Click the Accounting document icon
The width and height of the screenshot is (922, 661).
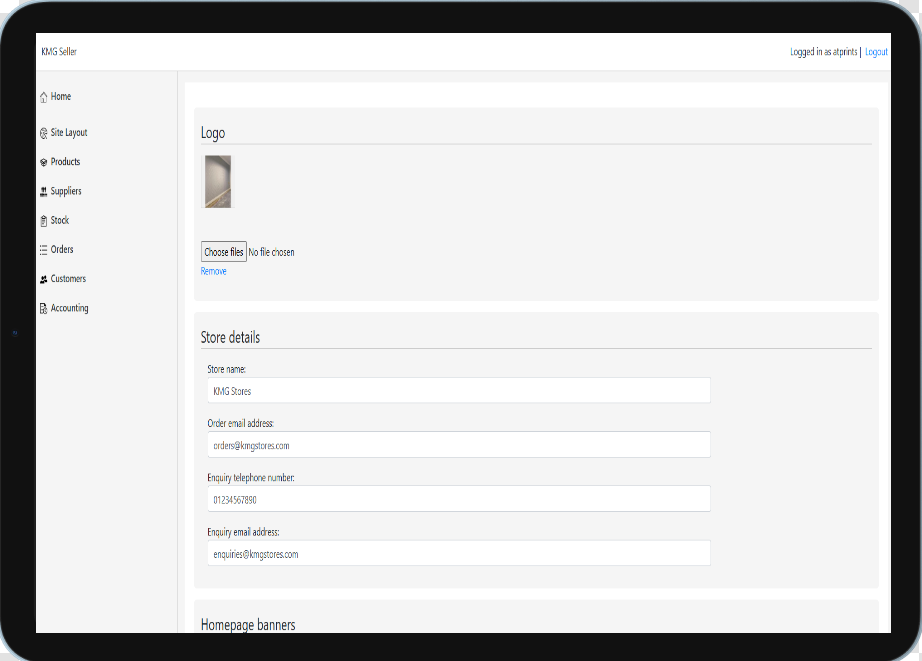pyautogui.click(x=43, y=309)
